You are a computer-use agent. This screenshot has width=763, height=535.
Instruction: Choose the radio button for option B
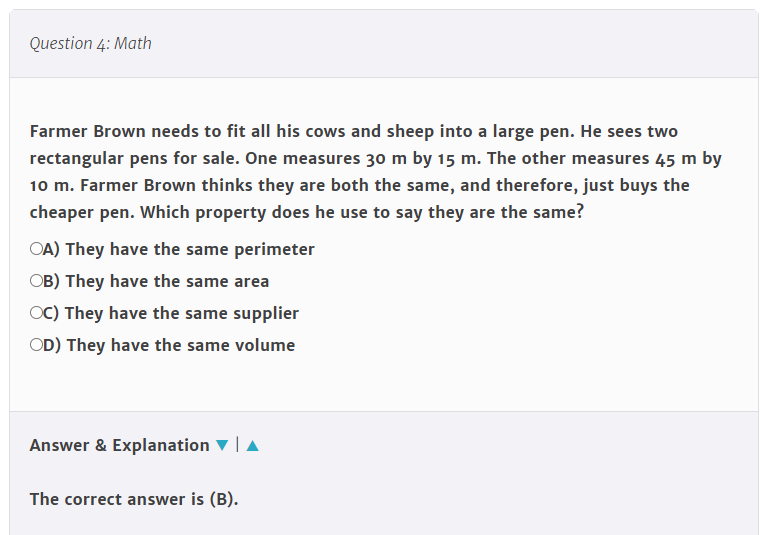point(36,280)
